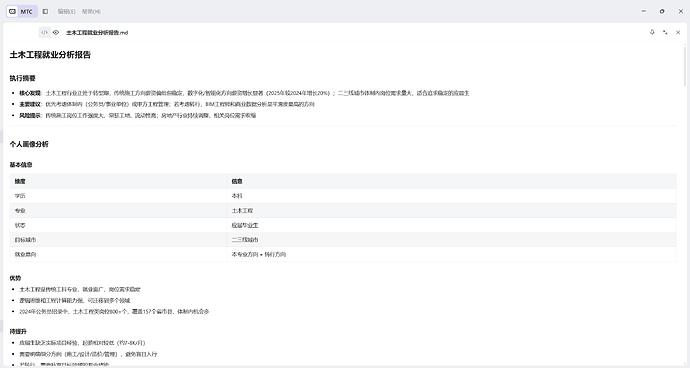The width and height of the screenshot is (690, 368).
Task: Toggle the sidebar panel icon
Action: click(x=45, y=11)
